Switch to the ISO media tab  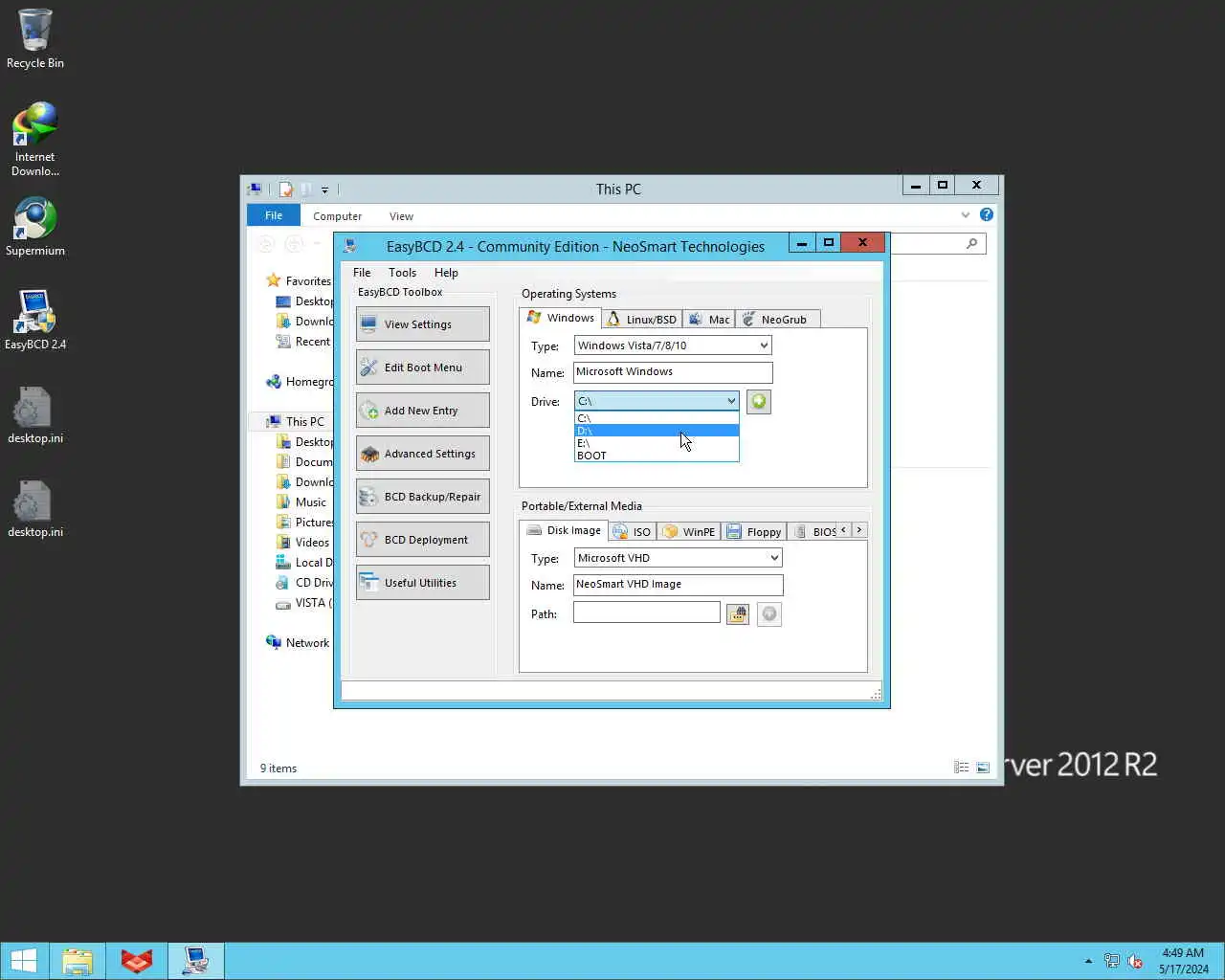tap(632, 532)
